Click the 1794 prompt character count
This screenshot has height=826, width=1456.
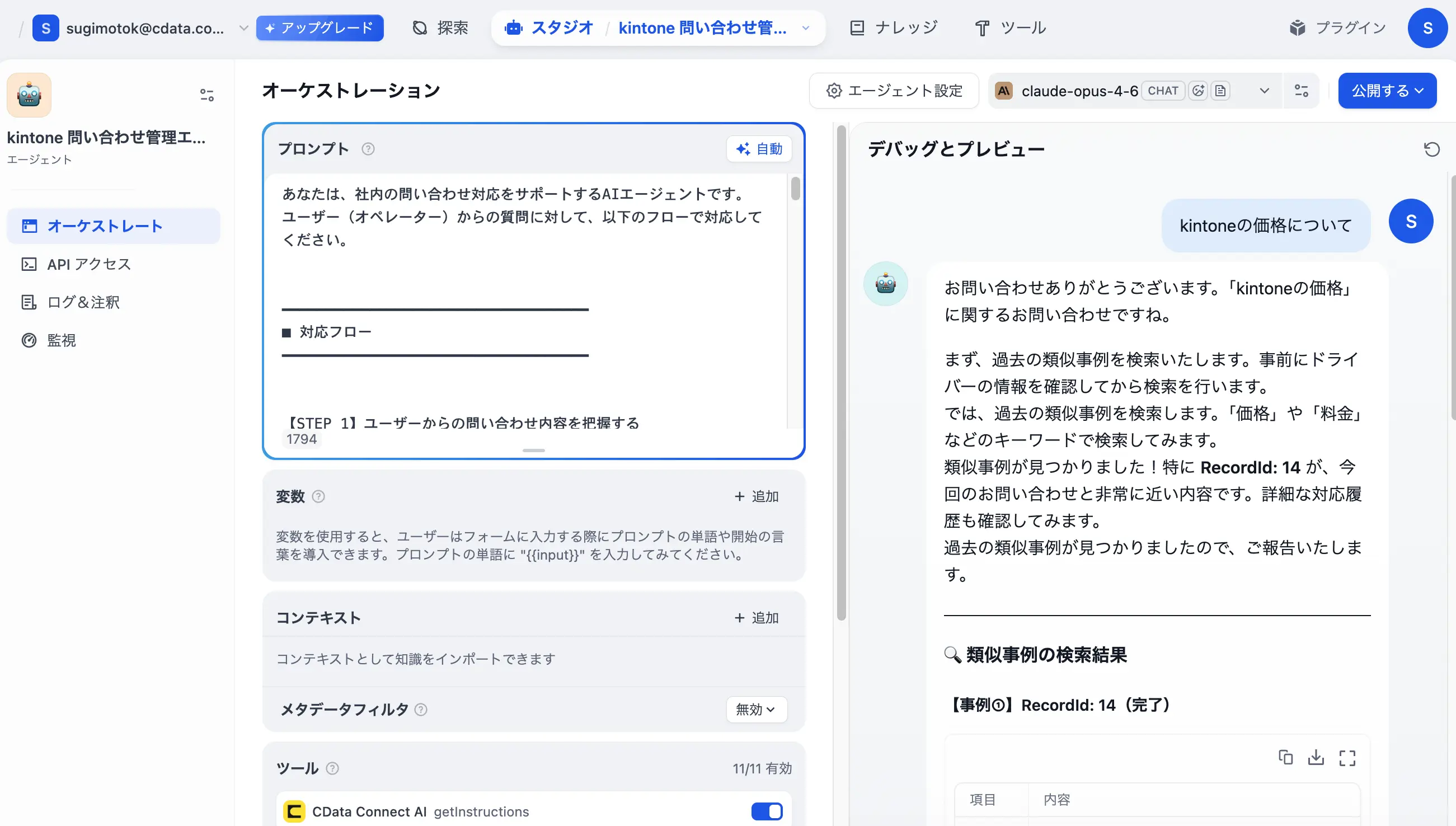[x=301, y=439]
